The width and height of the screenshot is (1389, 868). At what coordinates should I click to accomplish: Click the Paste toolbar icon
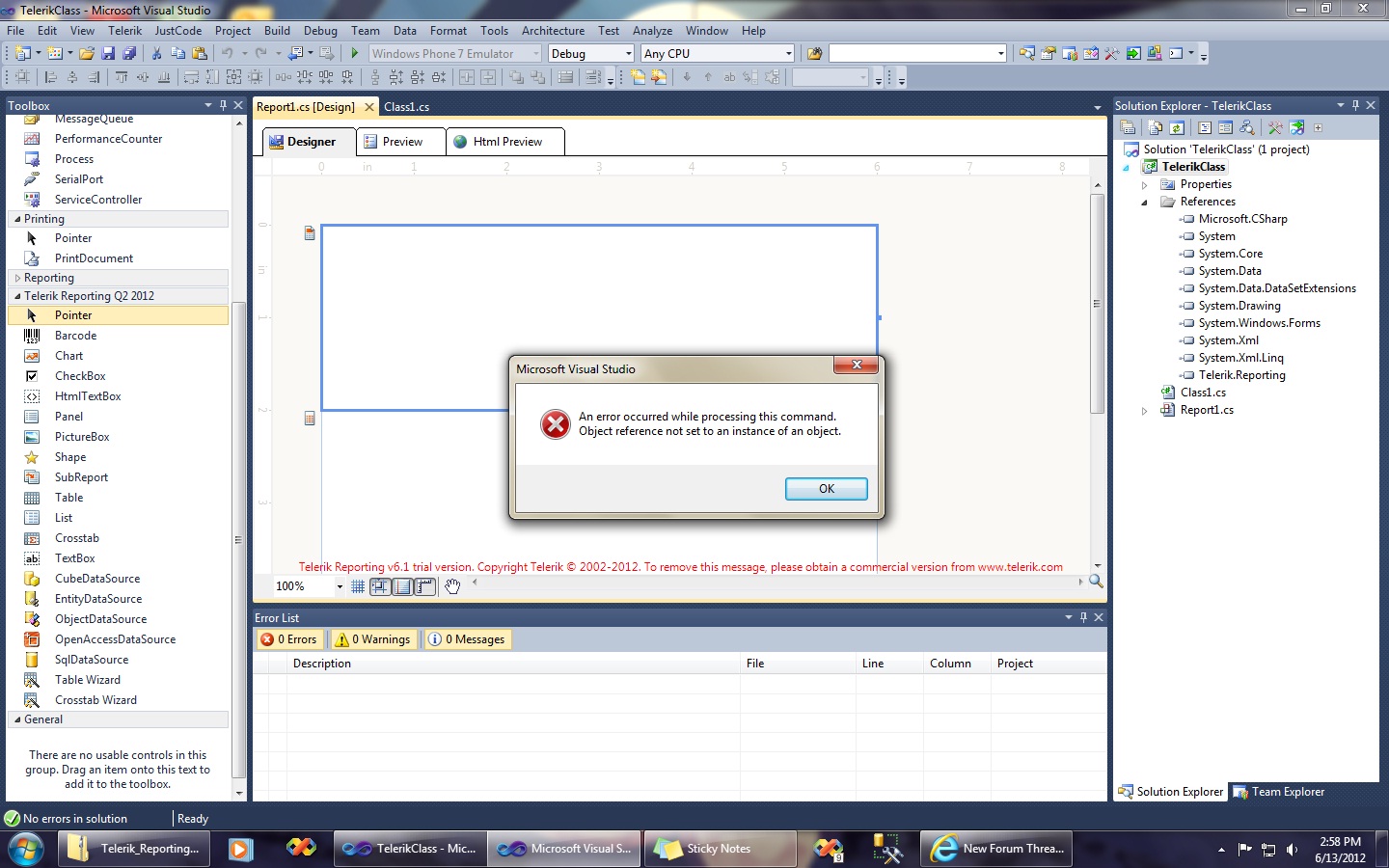[x=200, y=54]
